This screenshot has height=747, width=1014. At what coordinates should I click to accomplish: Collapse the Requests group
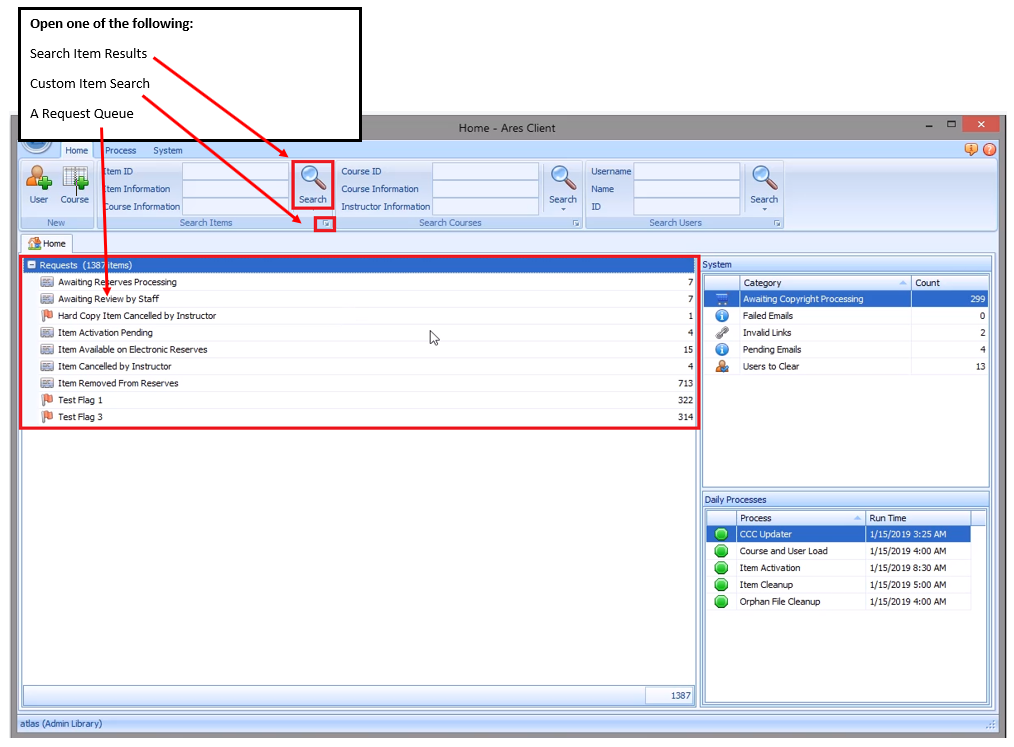[x=32, y=265]
